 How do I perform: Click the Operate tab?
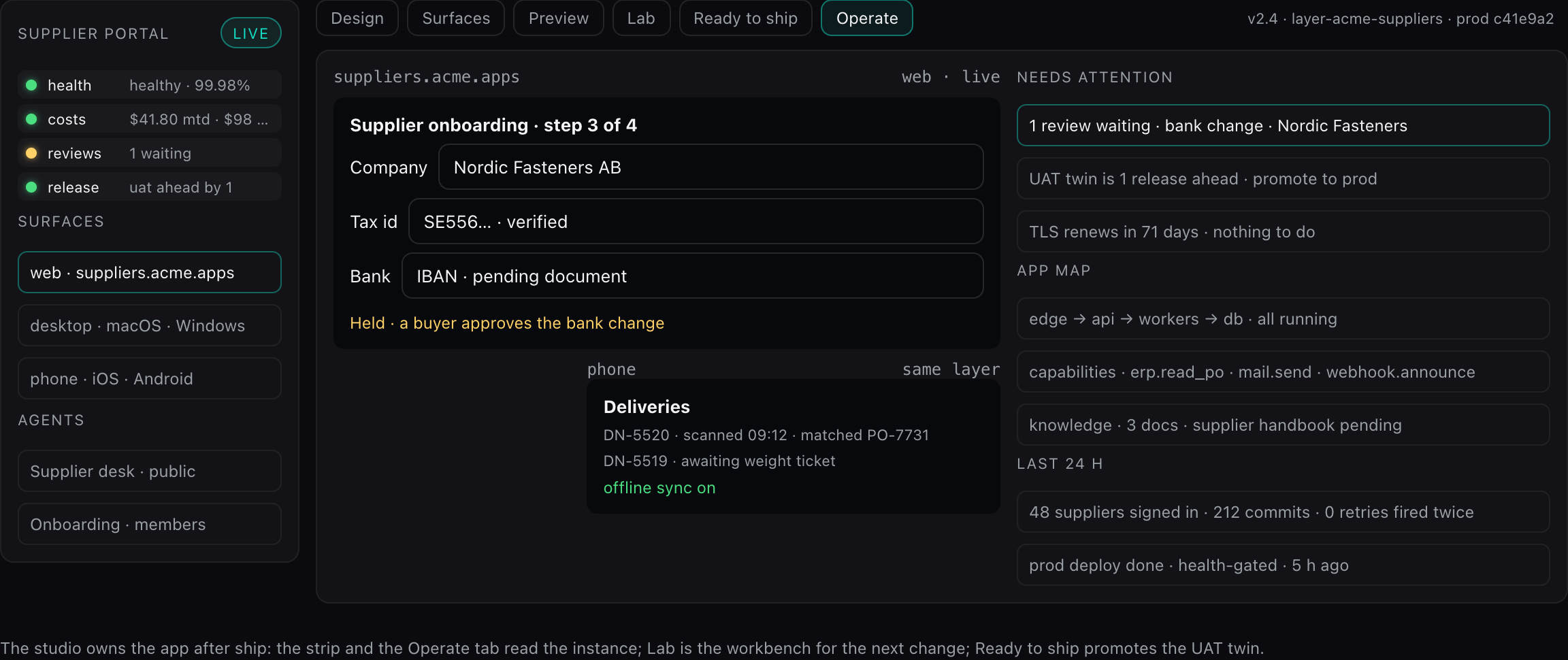867,18
